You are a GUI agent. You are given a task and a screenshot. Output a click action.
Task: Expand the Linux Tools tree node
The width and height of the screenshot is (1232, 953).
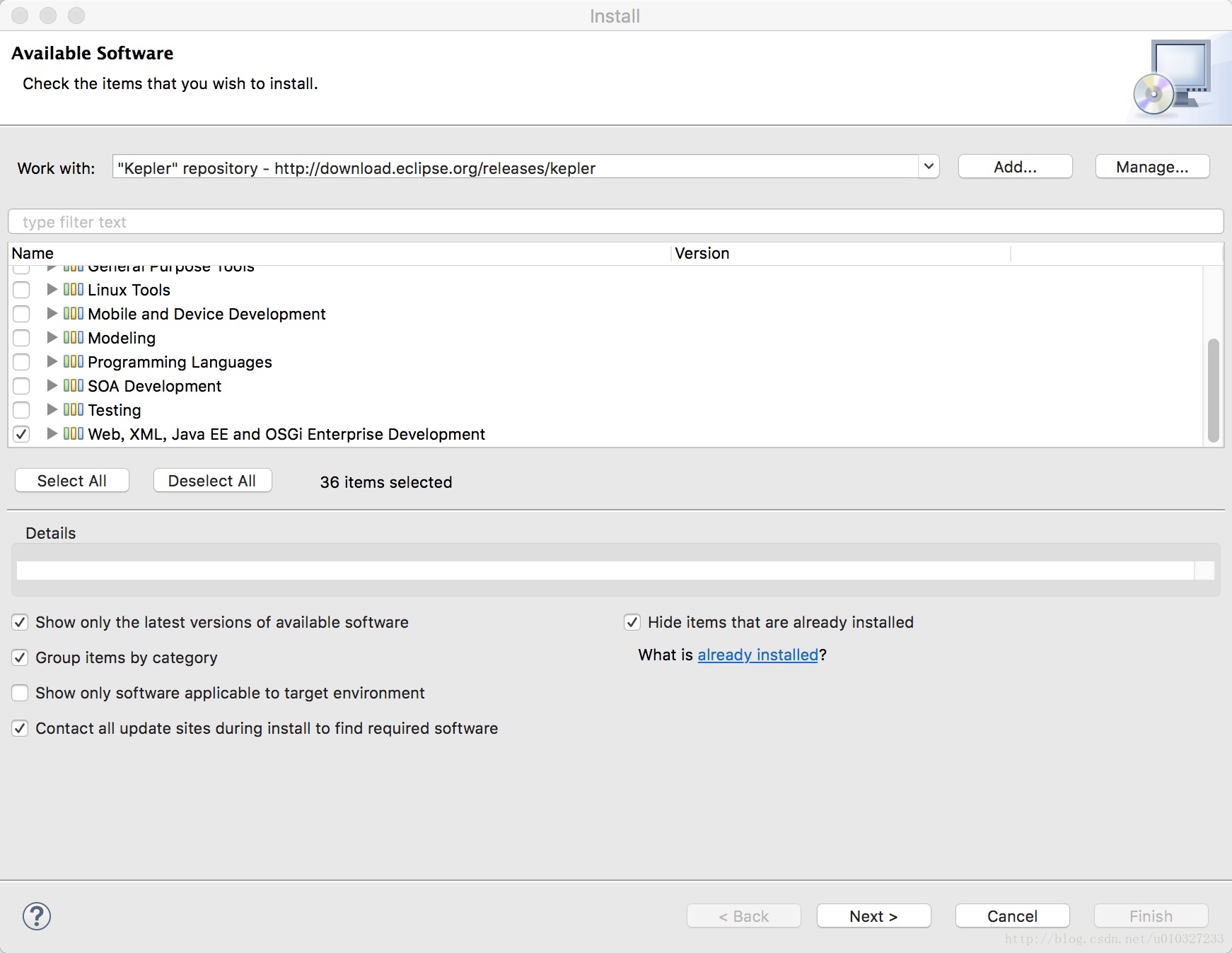pos(52,289)
